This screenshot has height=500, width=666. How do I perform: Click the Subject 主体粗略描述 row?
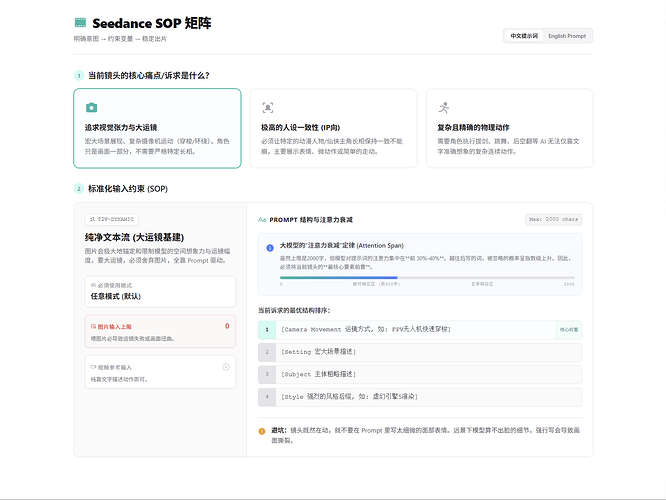(420, 375)
